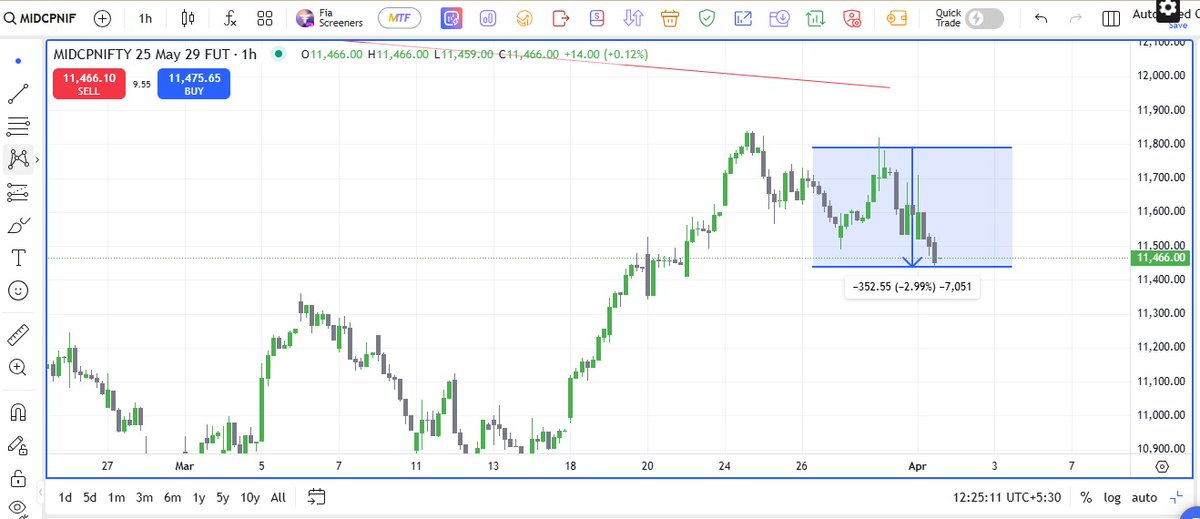Add a symbol to compare with plus icon
The image size is (1200, 519).
[x=102, y=18]
